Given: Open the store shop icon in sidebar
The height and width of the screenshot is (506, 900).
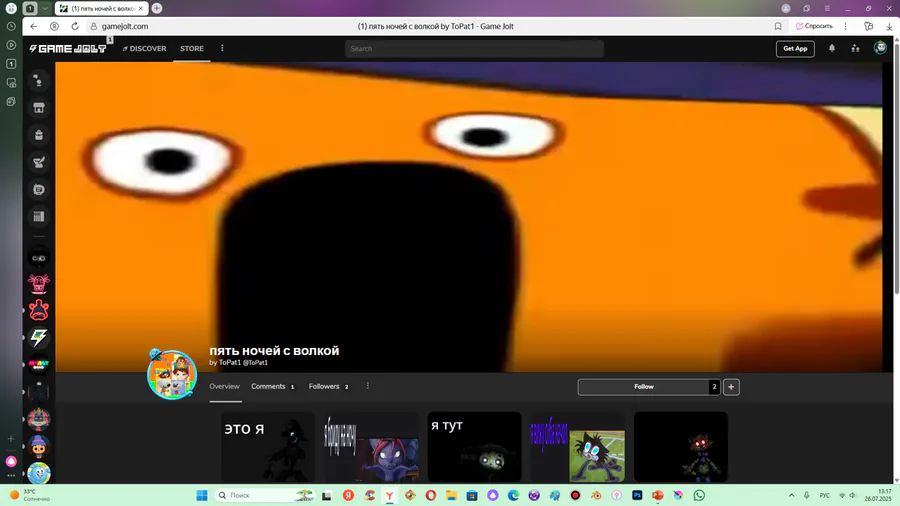Looking at the screenshot, I should pos(38,108).
